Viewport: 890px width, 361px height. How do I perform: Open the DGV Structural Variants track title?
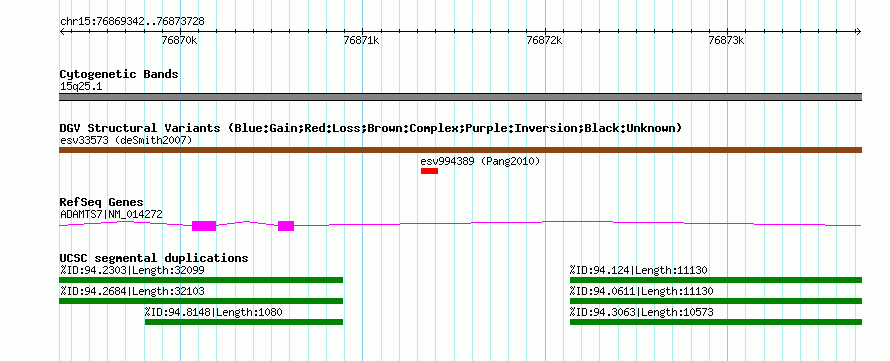click(x=371, y=128)
